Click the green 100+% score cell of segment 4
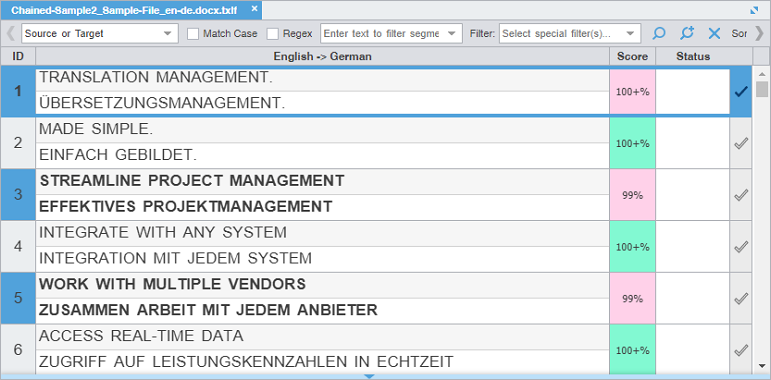Screen dimensions: 771x380 [x=632, y=247]
